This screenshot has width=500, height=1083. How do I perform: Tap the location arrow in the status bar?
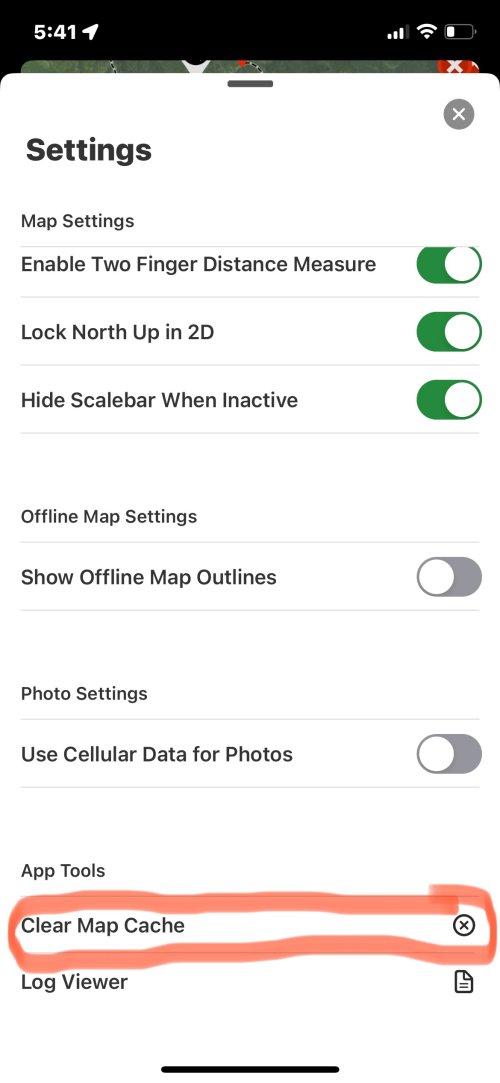point(90,31)
